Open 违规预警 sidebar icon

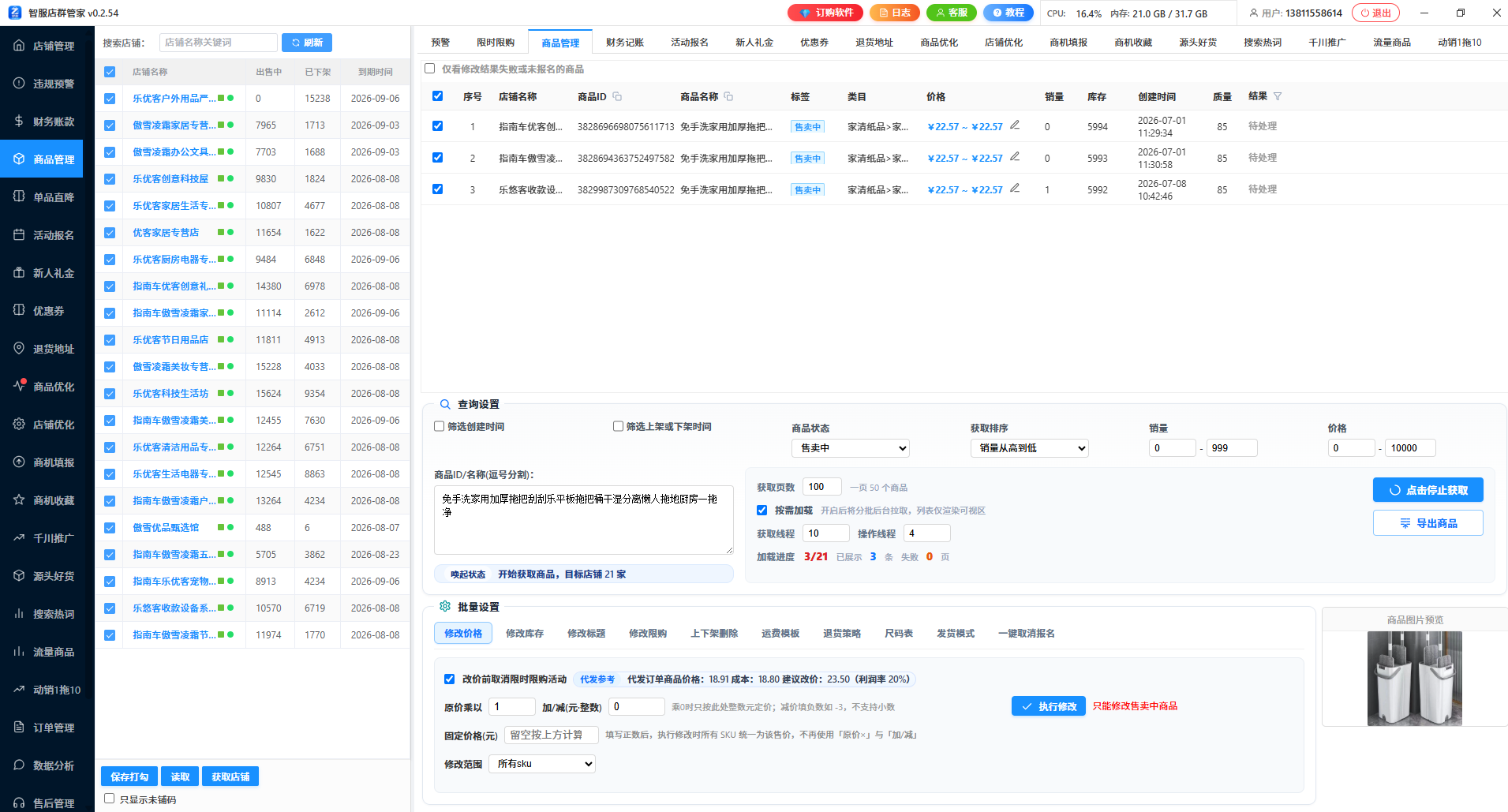[19, 83]
